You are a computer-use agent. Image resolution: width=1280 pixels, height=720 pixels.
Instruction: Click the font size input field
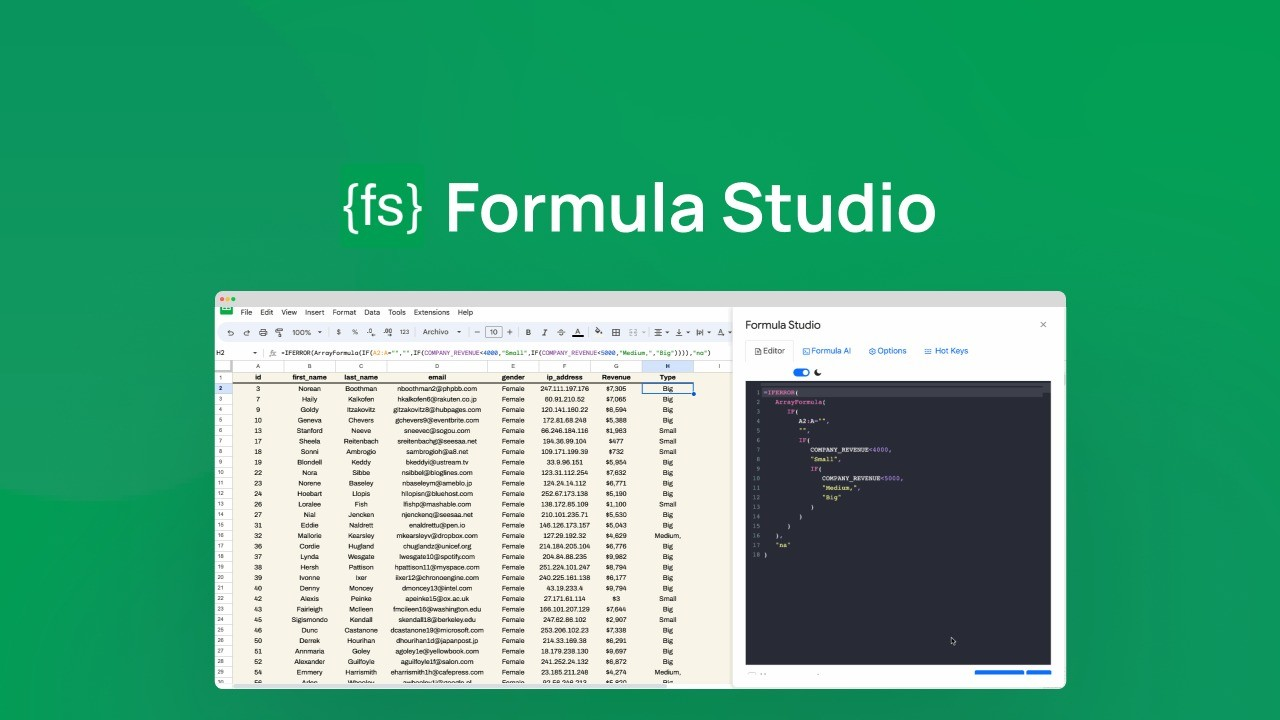493,332
